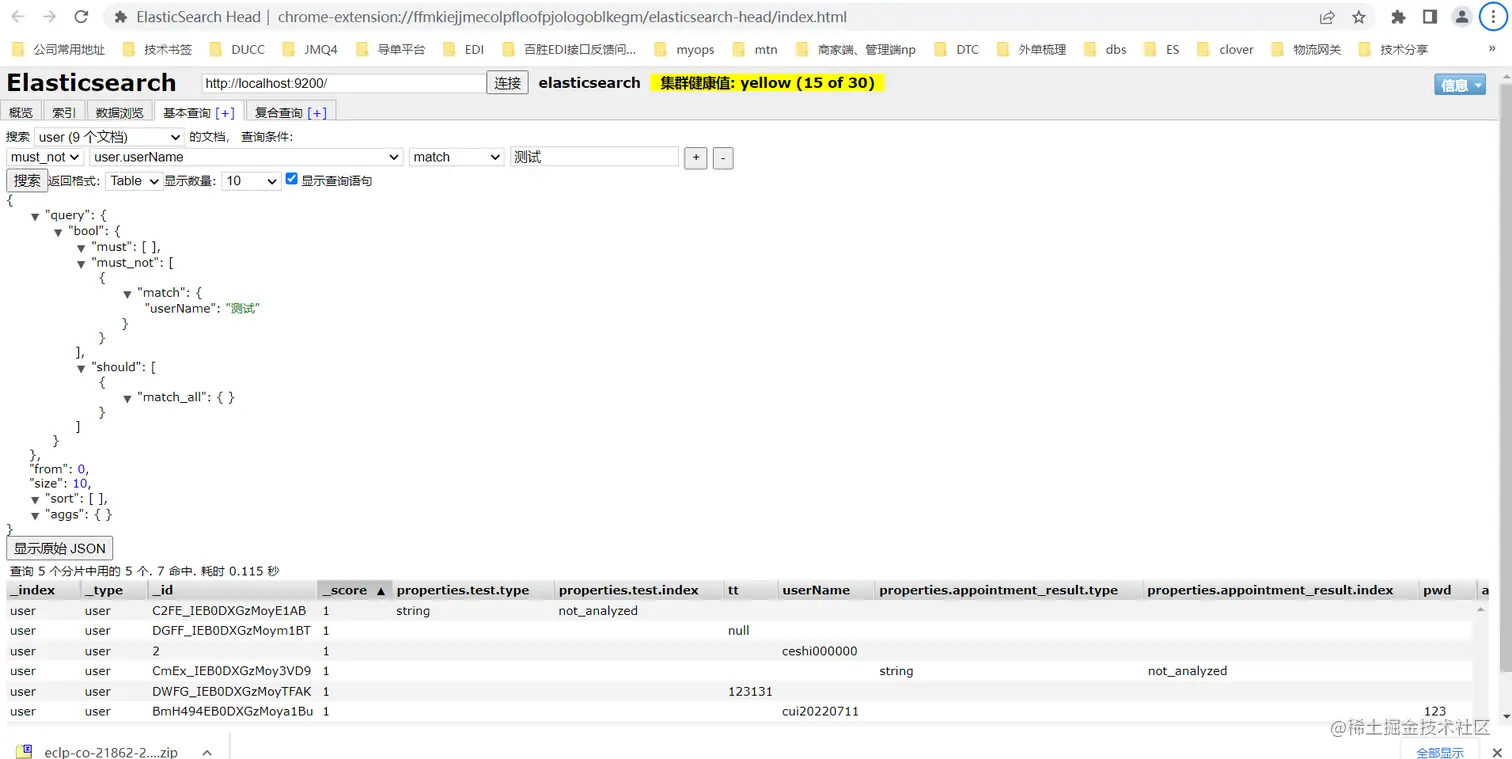
Task: Open the 技术书签 bookmark folder
Action: 157,49
